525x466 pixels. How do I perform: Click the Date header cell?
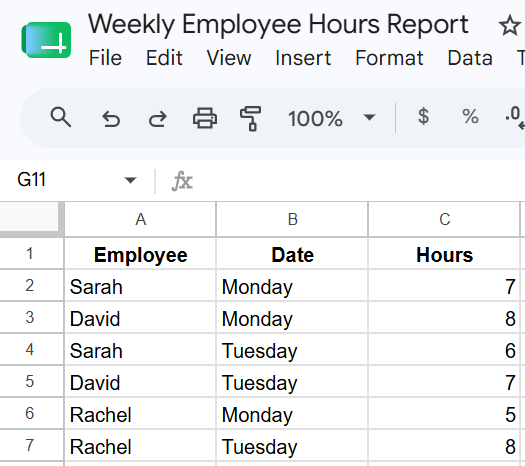pyautogui.click(x=292, y=253)
